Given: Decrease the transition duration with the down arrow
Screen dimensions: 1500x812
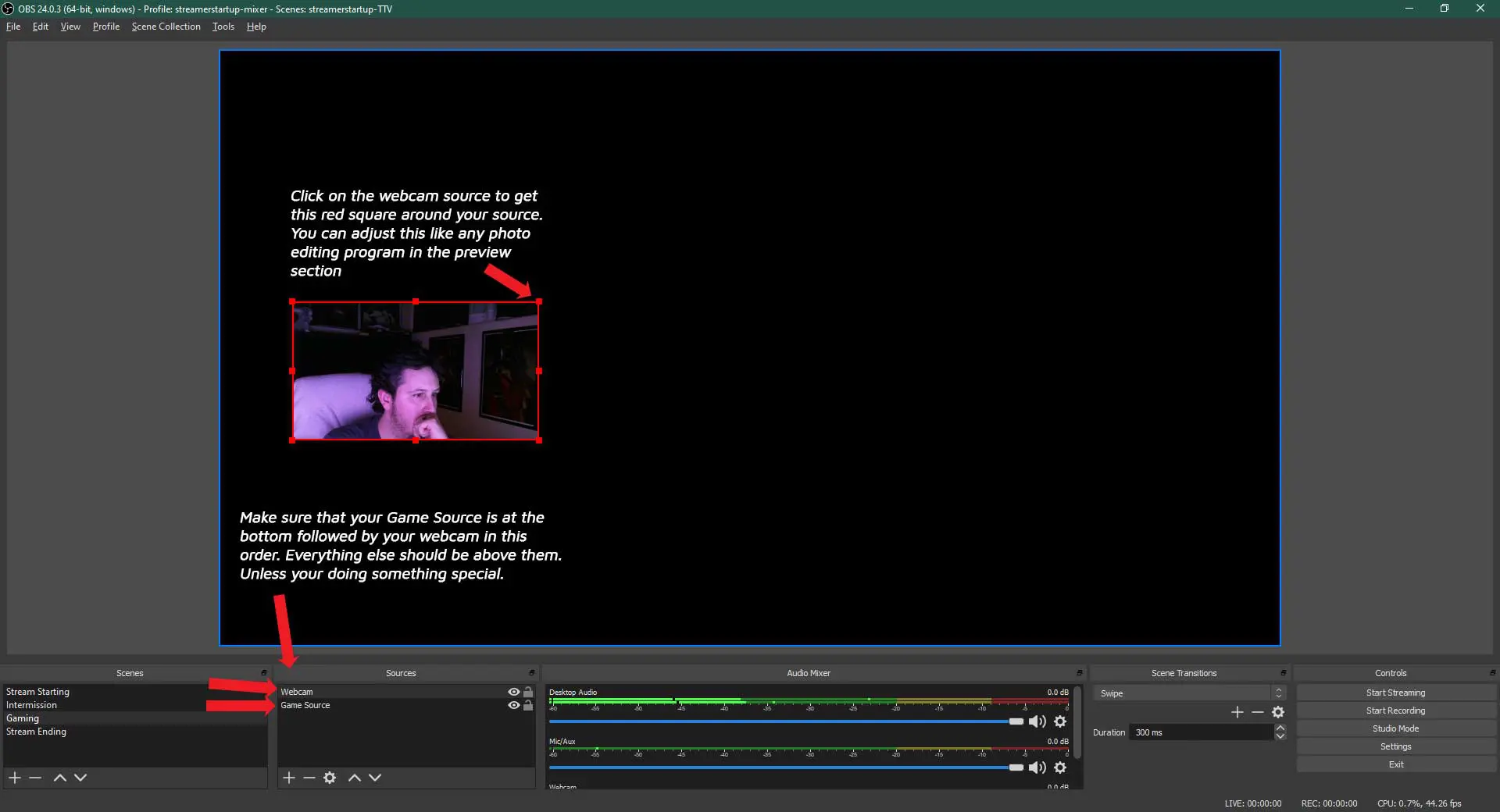Looking at the screenshot, I should [1280, 736].
